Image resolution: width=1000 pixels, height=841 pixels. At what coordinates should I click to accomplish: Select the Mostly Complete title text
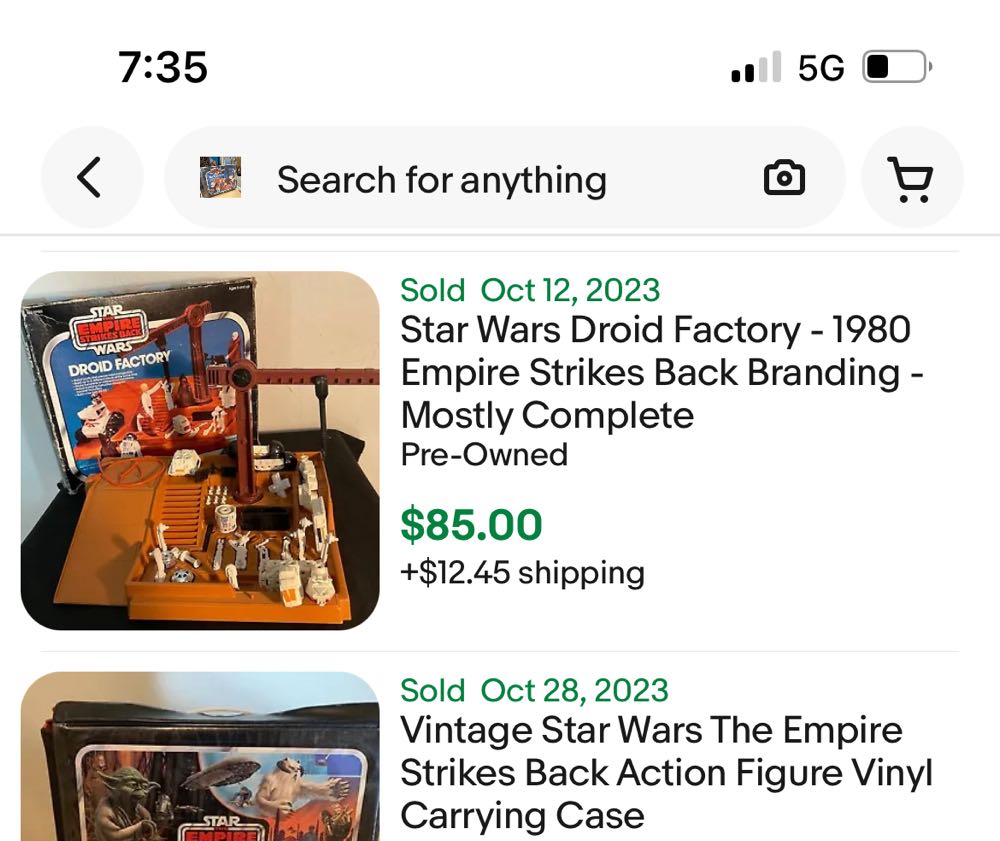(x=547, y=415)
